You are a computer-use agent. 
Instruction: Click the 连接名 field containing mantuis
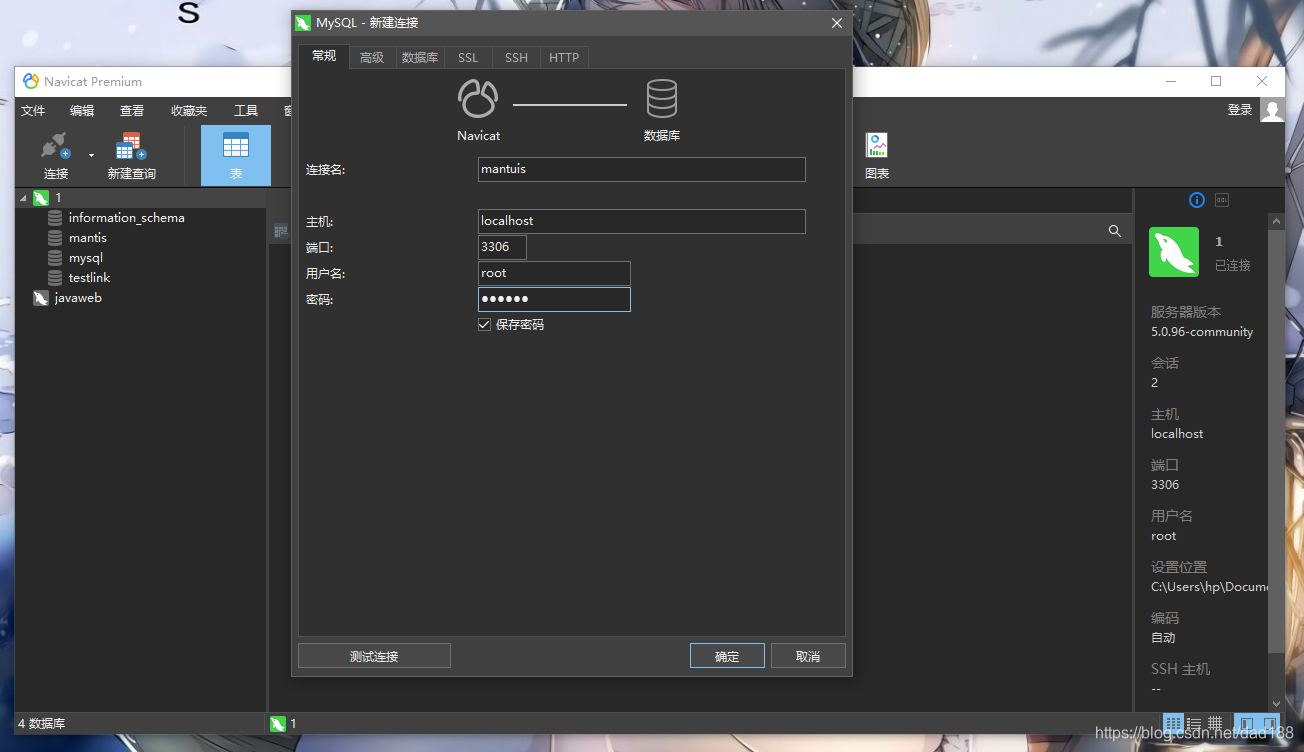pyautogui.click(x=642, y=169)
